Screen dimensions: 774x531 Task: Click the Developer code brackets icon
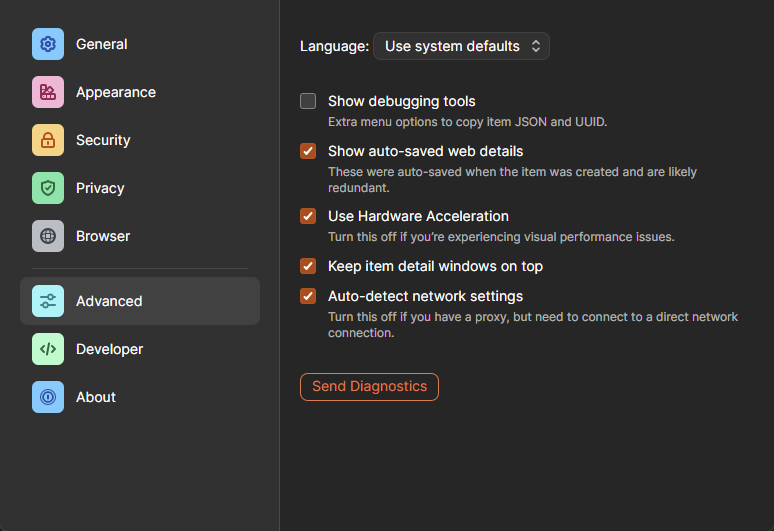coord(48,349)
